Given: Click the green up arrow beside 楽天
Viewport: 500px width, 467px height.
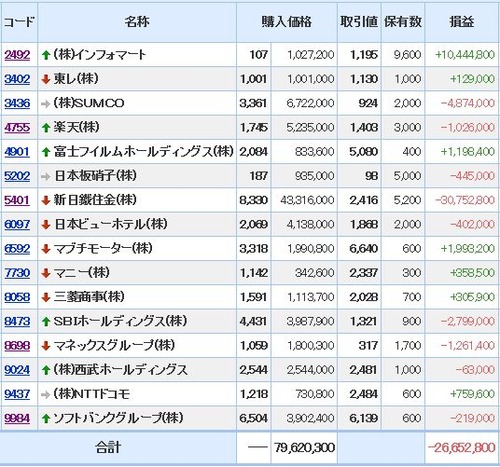Looking at the screenshot, I should pos(46,128).
